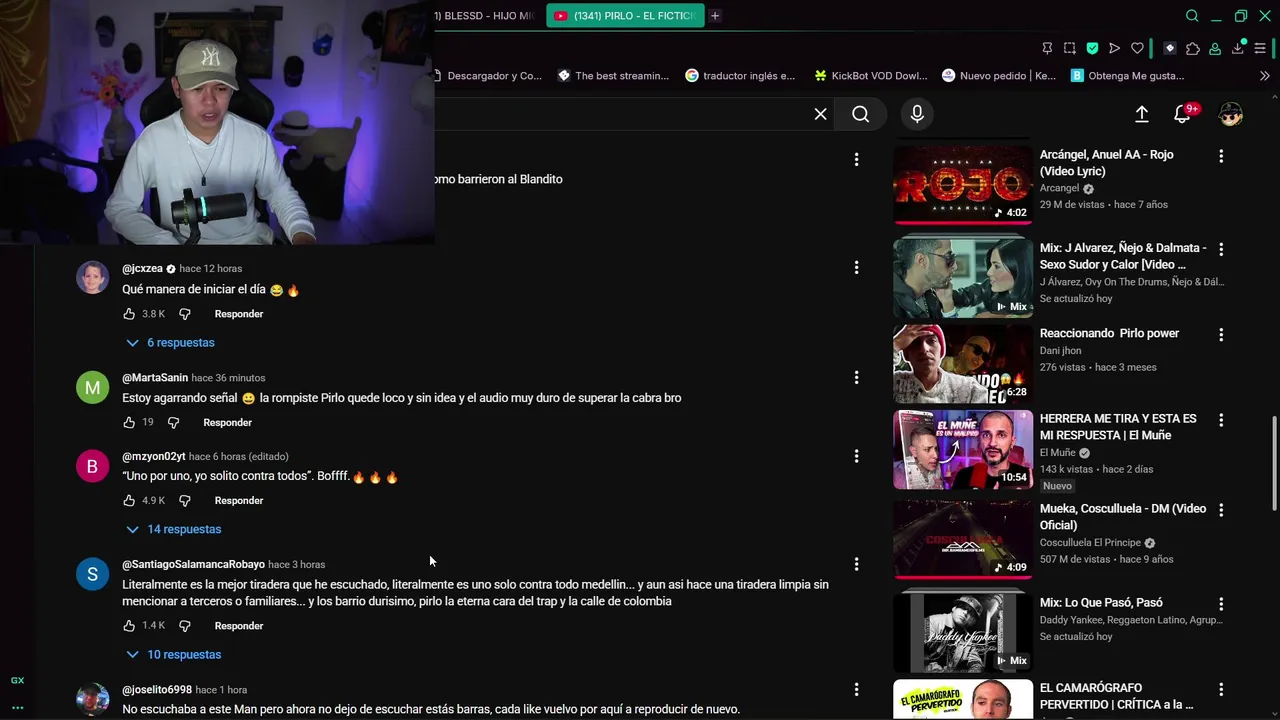Dislike the @jcxzea comment
The image size is (1280, 720).
coord(184,314)
